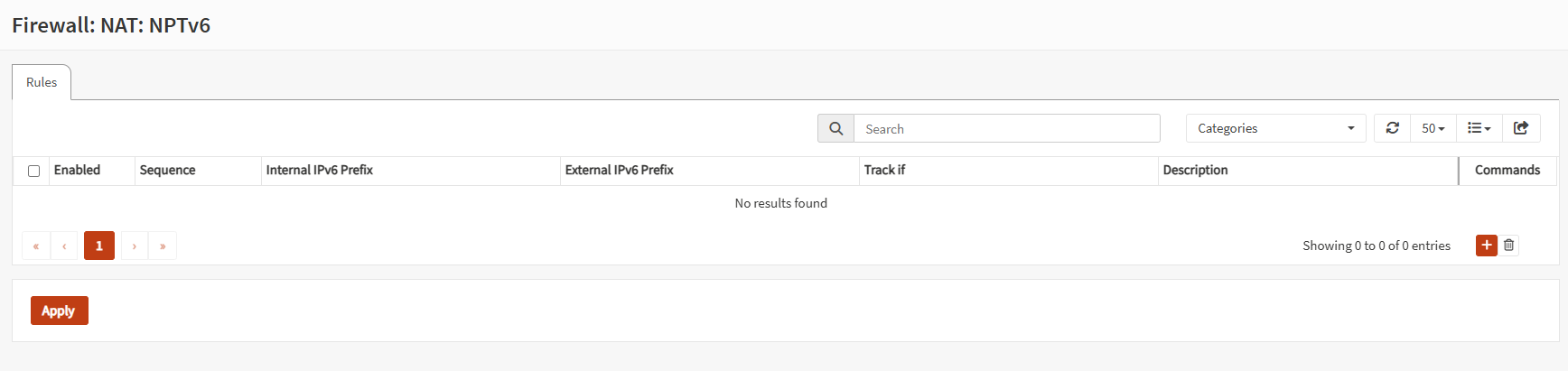Open the 50 rows-per-page dropdown
This screenshot has width=1568, height=371.
click(x=1433, y=128)
